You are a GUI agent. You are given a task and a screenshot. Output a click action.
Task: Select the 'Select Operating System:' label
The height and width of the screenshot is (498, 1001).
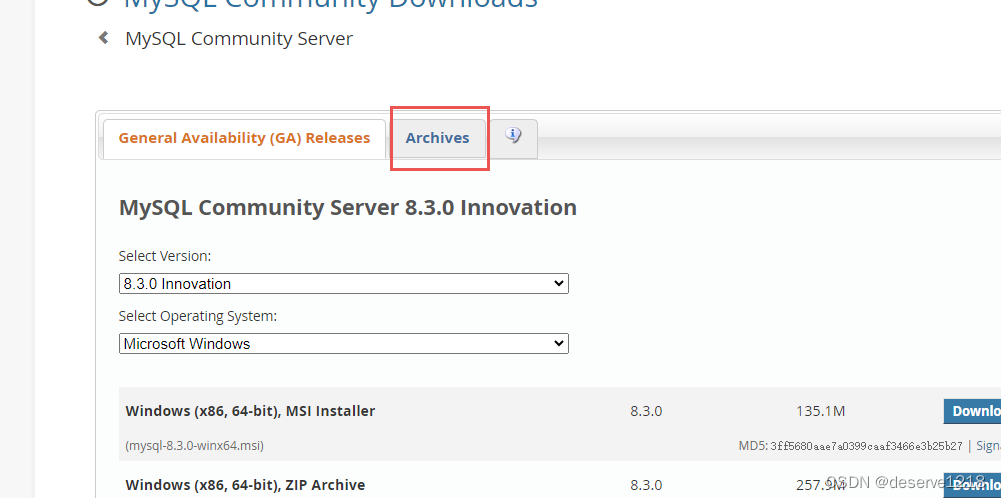tap(198, 317)
